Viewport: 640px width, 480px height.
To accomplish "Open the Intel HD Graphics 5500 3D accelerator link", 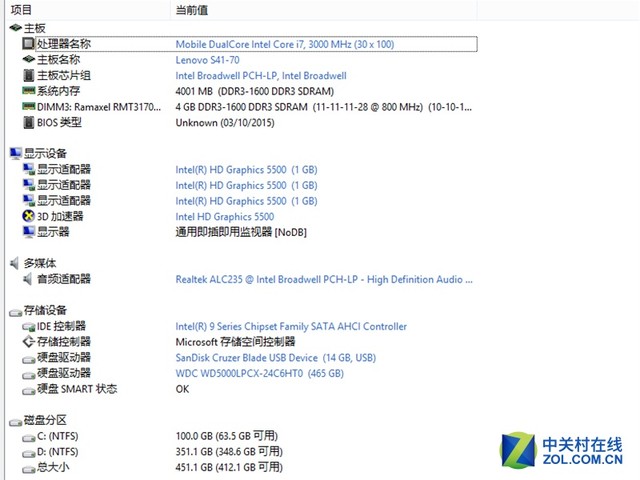I will pyautogui.click(x=224, y=216).
